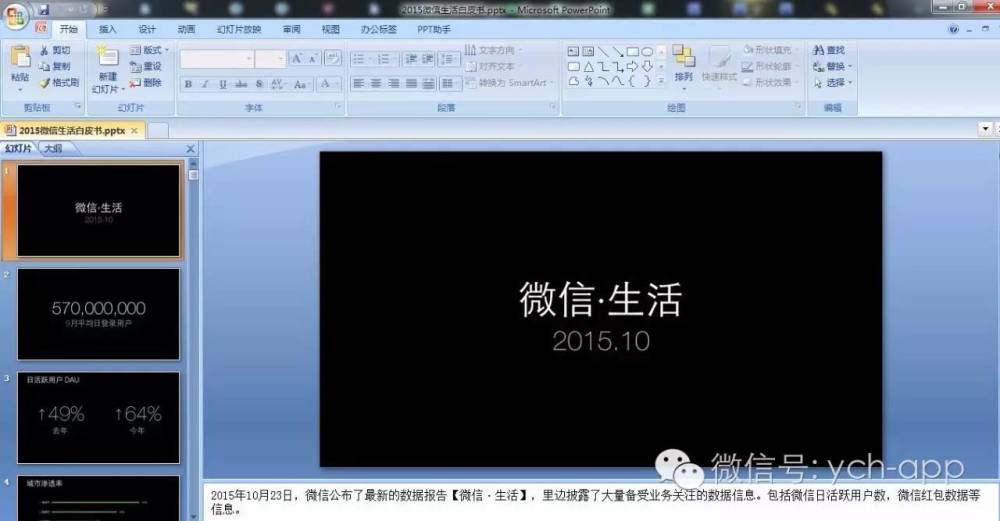The height and width of the screenshot is (521, 1000).
Task: Select the Arrow line shape
Action: click(x=617, y=52)
